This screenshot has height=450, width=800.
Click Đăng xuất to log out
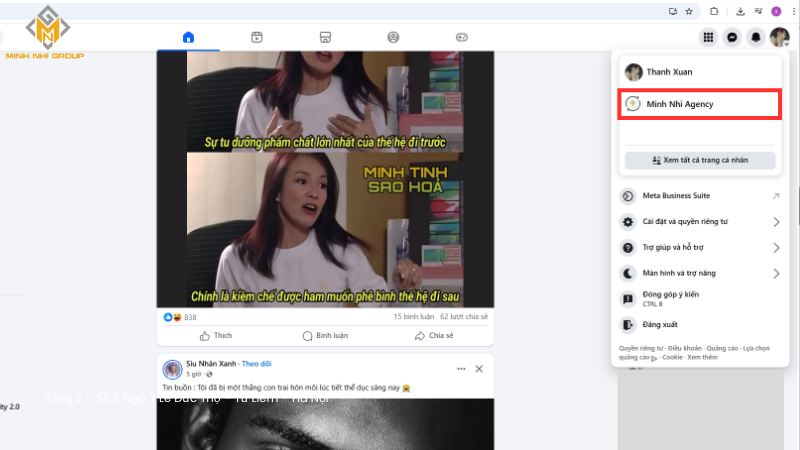click(x=699, y=324)
